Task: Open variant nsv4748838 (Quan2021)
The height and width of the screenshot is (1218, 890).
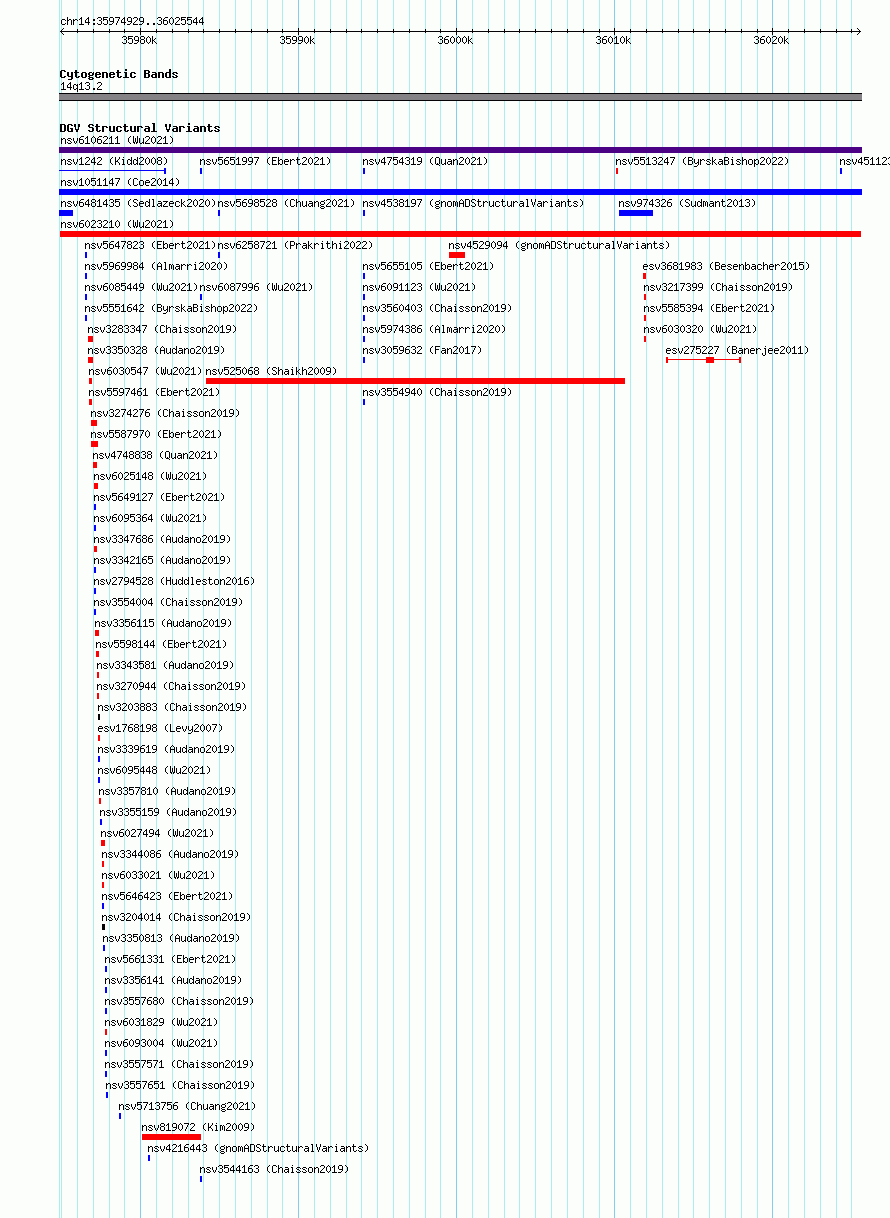Action: (x=155, y=455)
